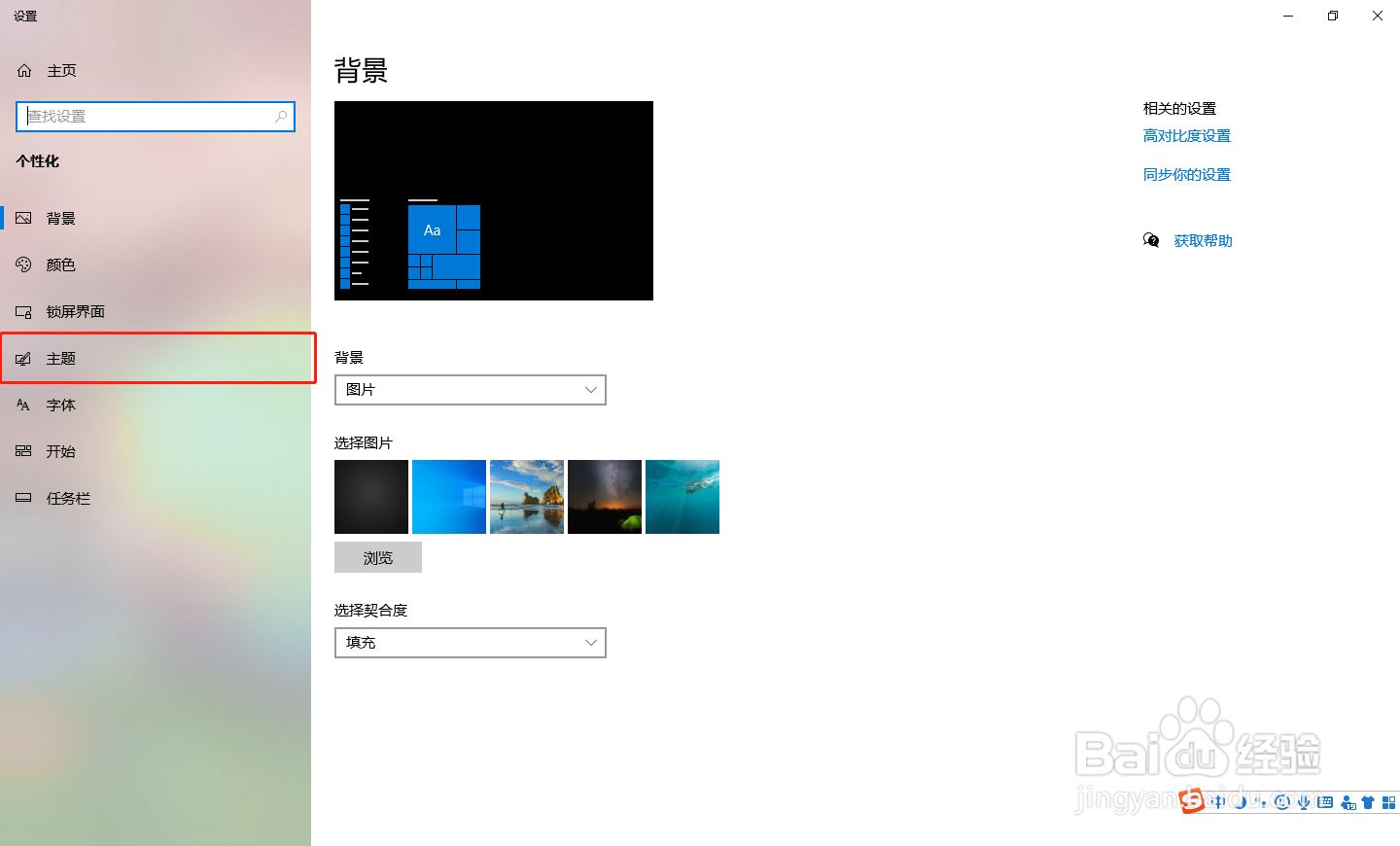Image resolution: width=1400 pixels, height=846 pixels.
Task: Click the 颜色 palette icon in sidebar
Action: click(23, 264)
